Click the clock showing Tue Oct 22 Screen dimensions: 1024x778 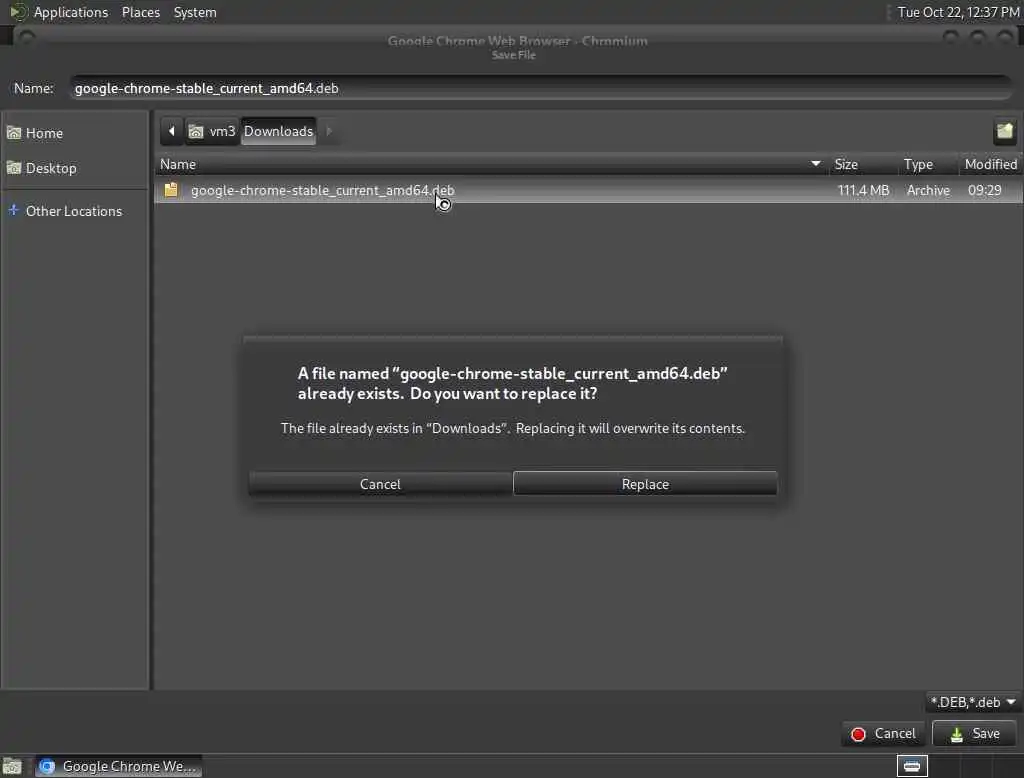point(958,12)
